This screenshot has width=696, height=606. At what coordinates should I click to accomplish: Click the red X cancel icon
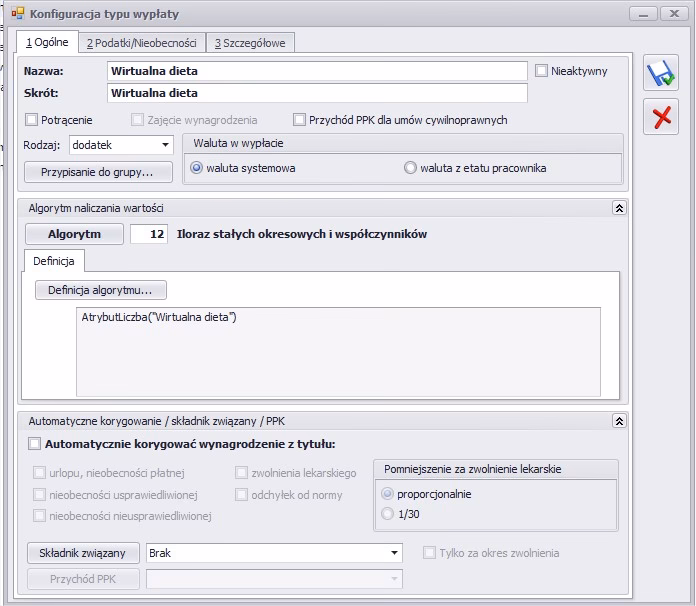pyautogui.click(x=660, y=117)
